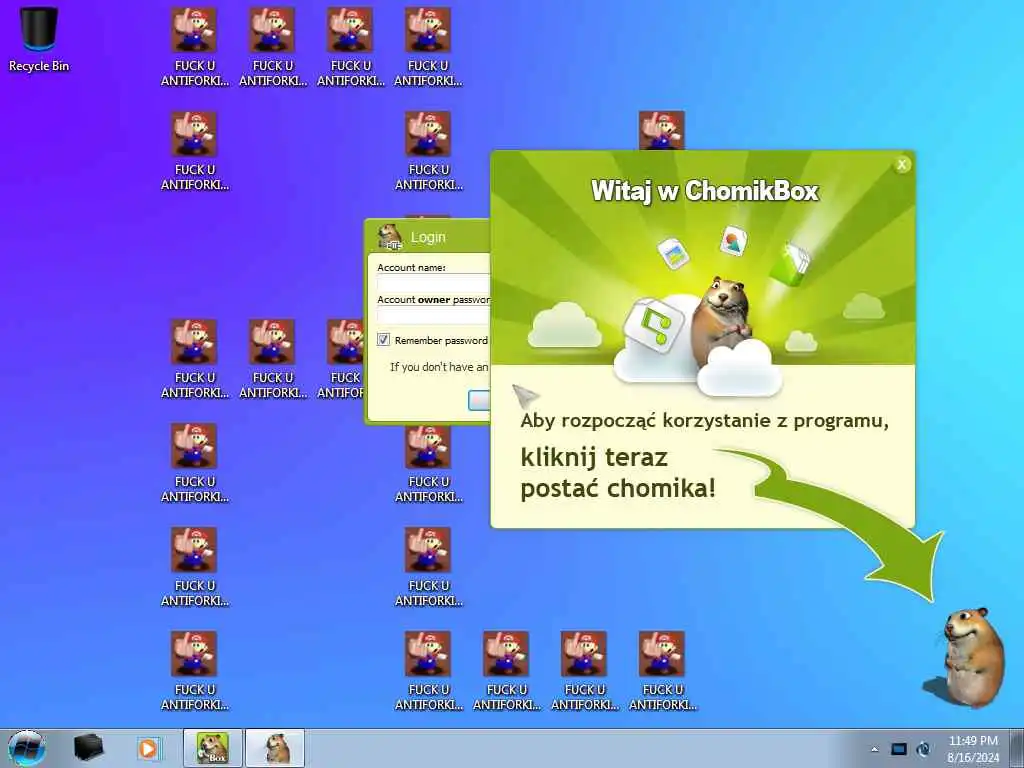Open the clock showing 11:49 PM

click(x=973, y=748)
